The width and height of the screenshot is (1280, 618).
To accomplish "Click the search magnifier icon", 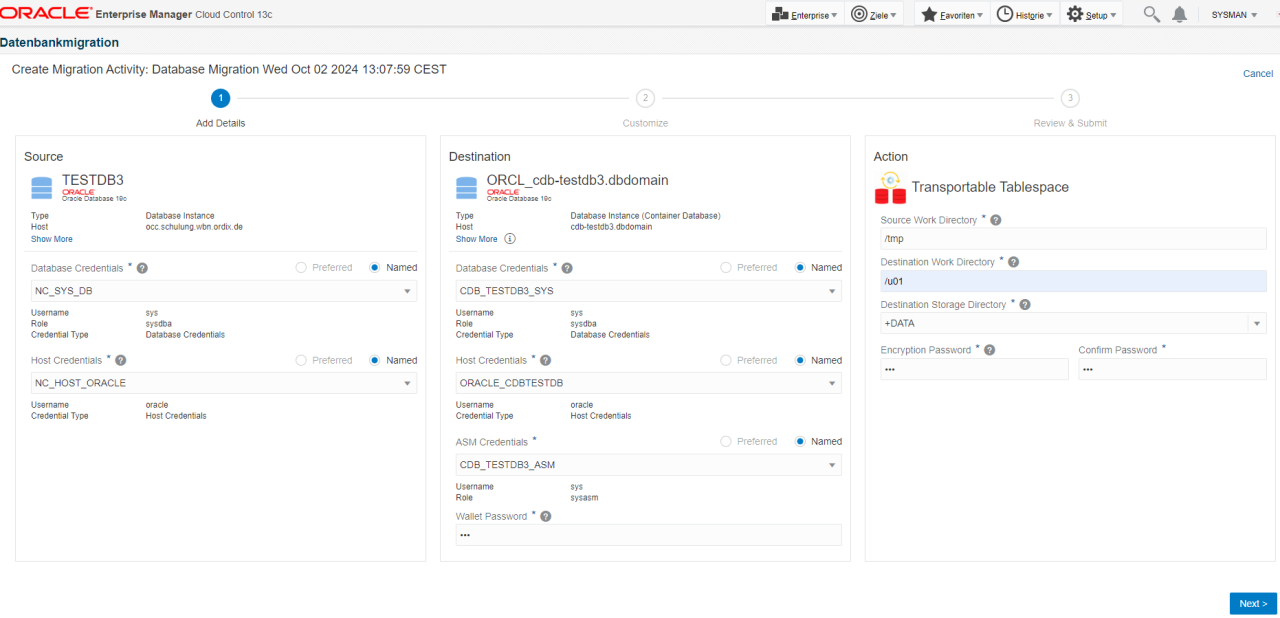I will click(x=1152, y=14).
